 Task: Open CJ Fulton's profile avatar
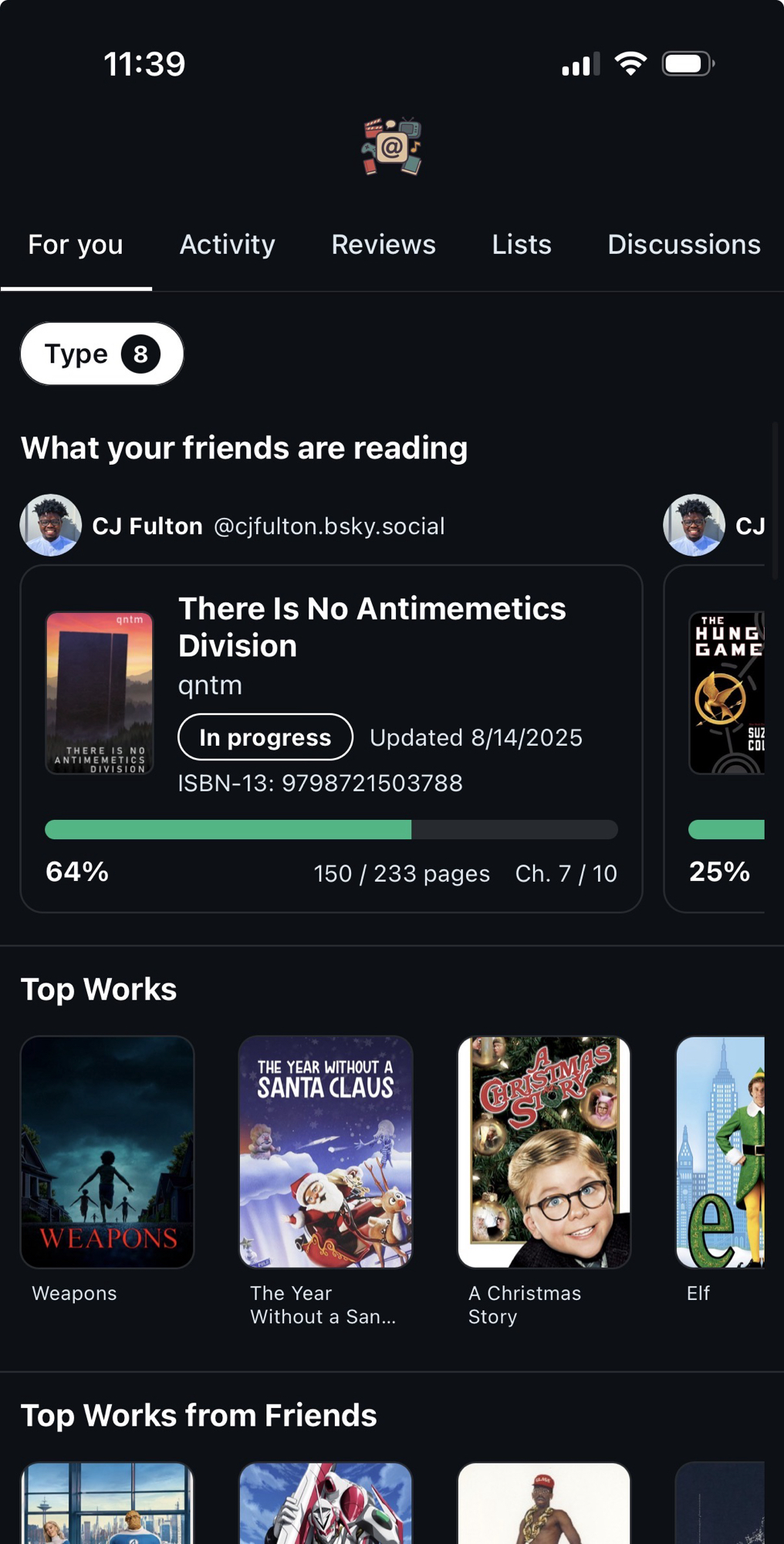pyautogui.click(x=51, y=526)
